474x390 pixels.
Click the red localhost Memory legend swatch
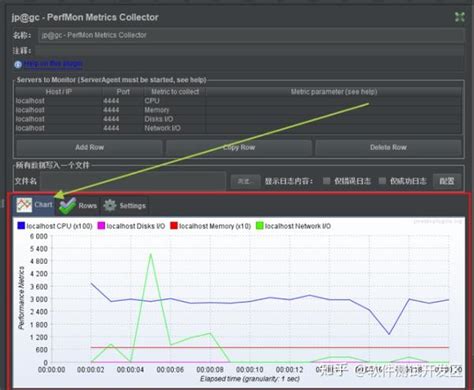[174, 226]
